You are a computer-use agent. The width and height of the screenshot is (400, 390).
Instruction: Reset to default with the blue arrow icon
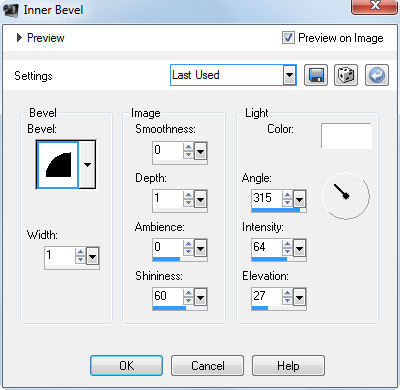click(x=377, y=75)
